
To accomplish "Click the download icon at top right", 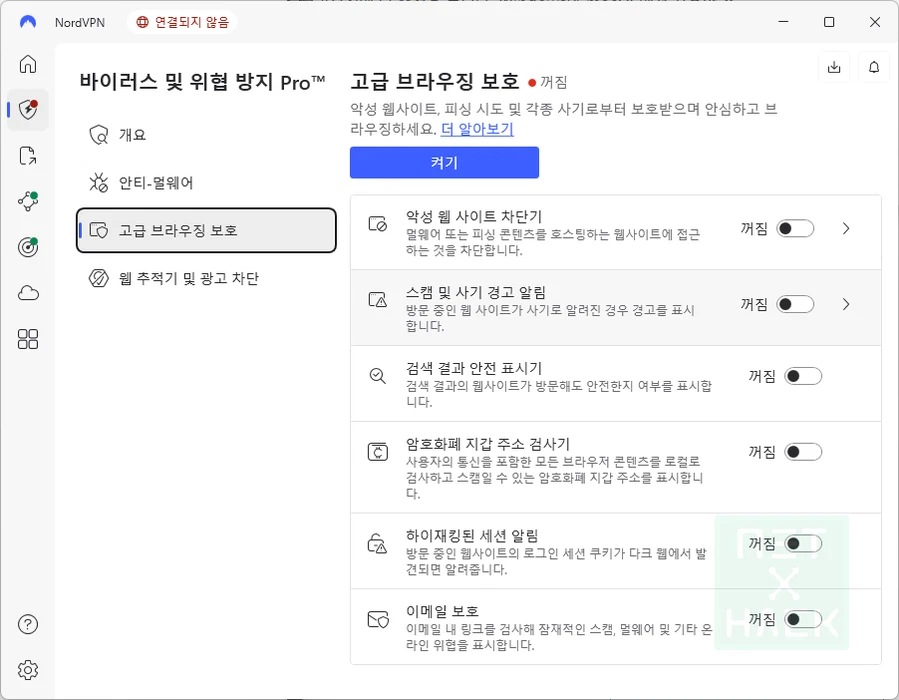I will tap(834, 67).
